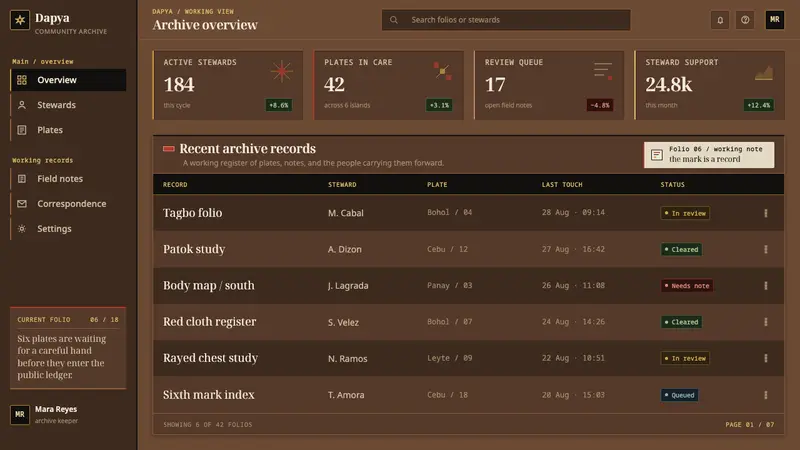800x450 pixels.
Task: Click the Showing 6 of 42 folios text
Action: pos(208,424)
